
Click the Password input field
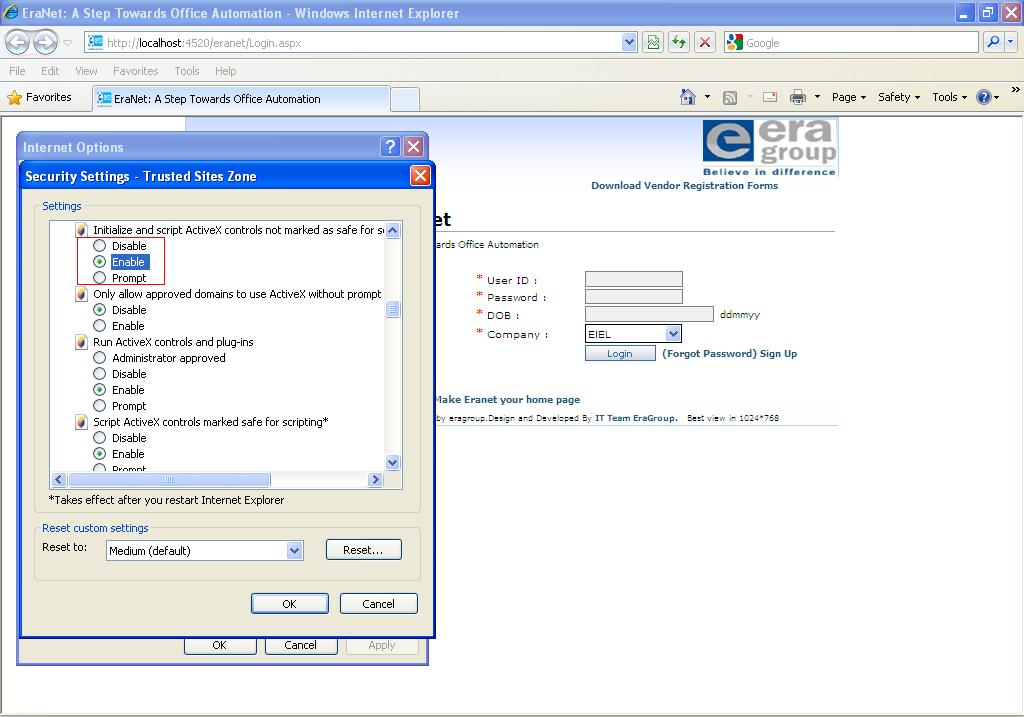tap(633, 297)
